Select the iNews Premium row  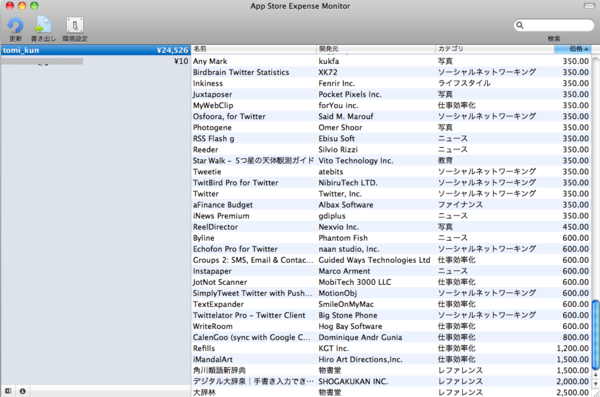pos(391,216)
